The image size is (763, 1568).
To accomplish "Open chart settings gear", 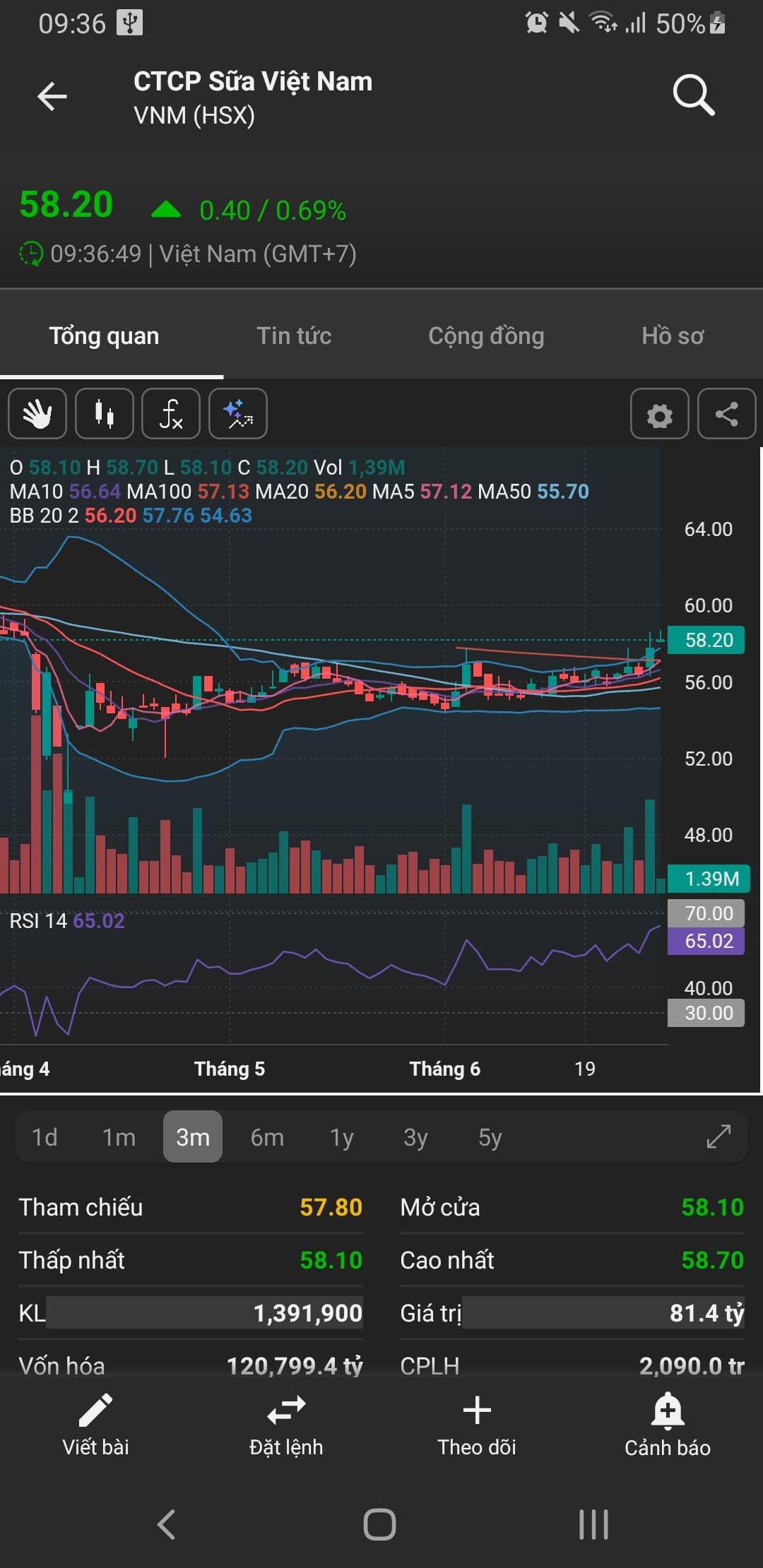I will [659, 415].
